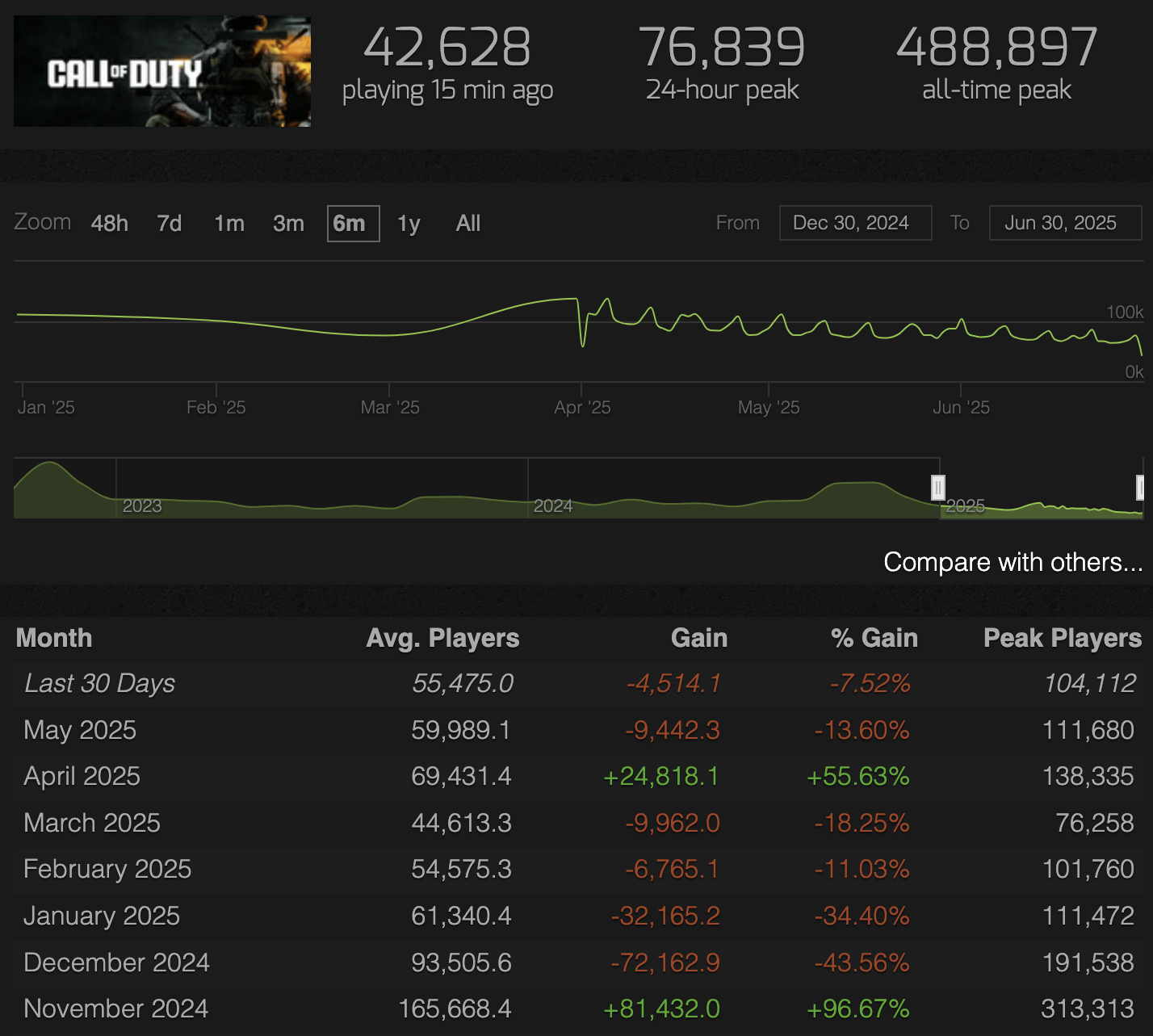Click the Month column header
The image size is (1153, 1036).
54,638
